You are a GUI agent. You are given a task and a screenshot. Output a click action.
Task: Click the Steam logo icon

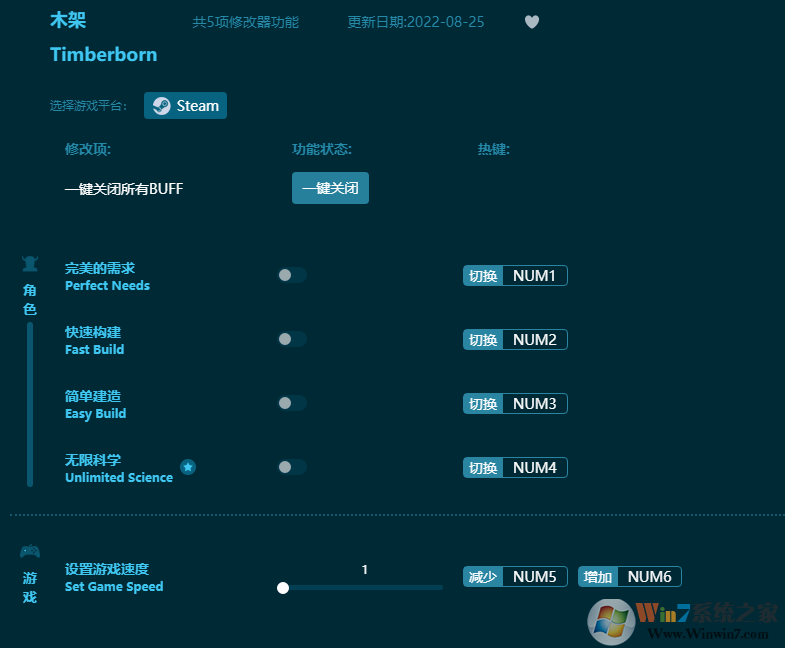(x=161, y=106)
